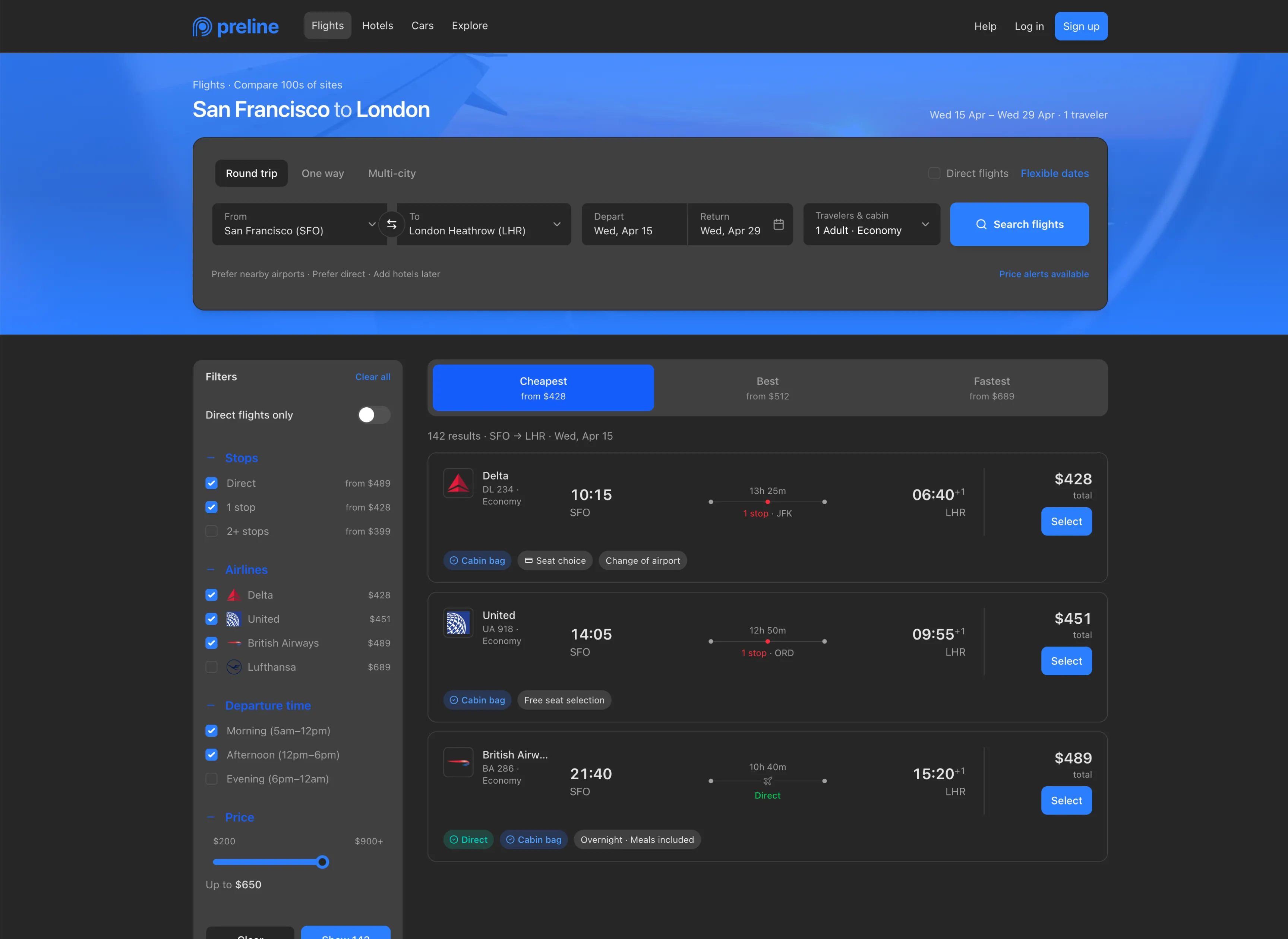Swap origin and destination airports
This screenshot has height=939, width=1288.
pos(392,224)
